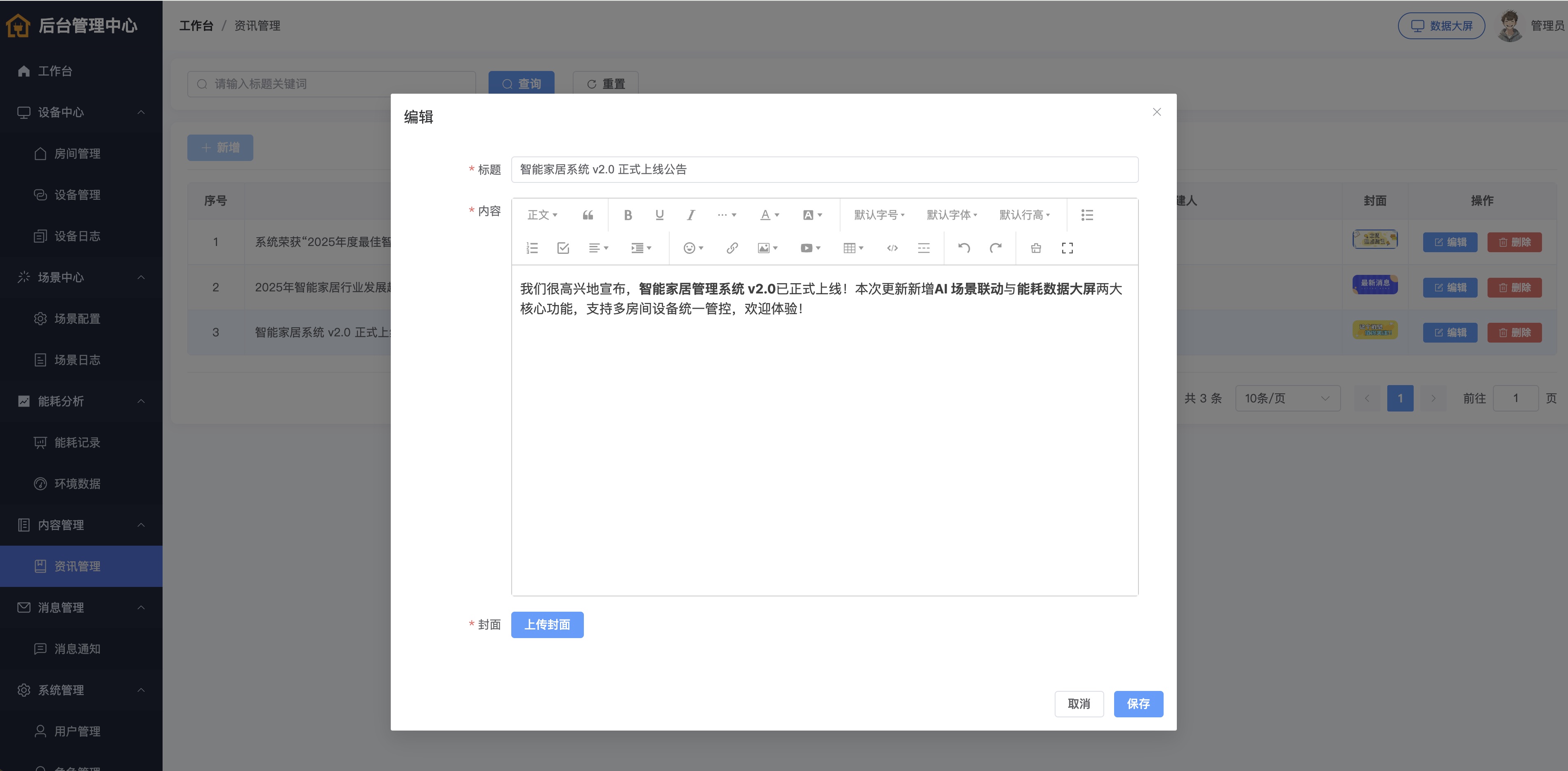Collapse 内容管理 sidebar group
The image size is (1568, 771).
(x=81, y=525)
